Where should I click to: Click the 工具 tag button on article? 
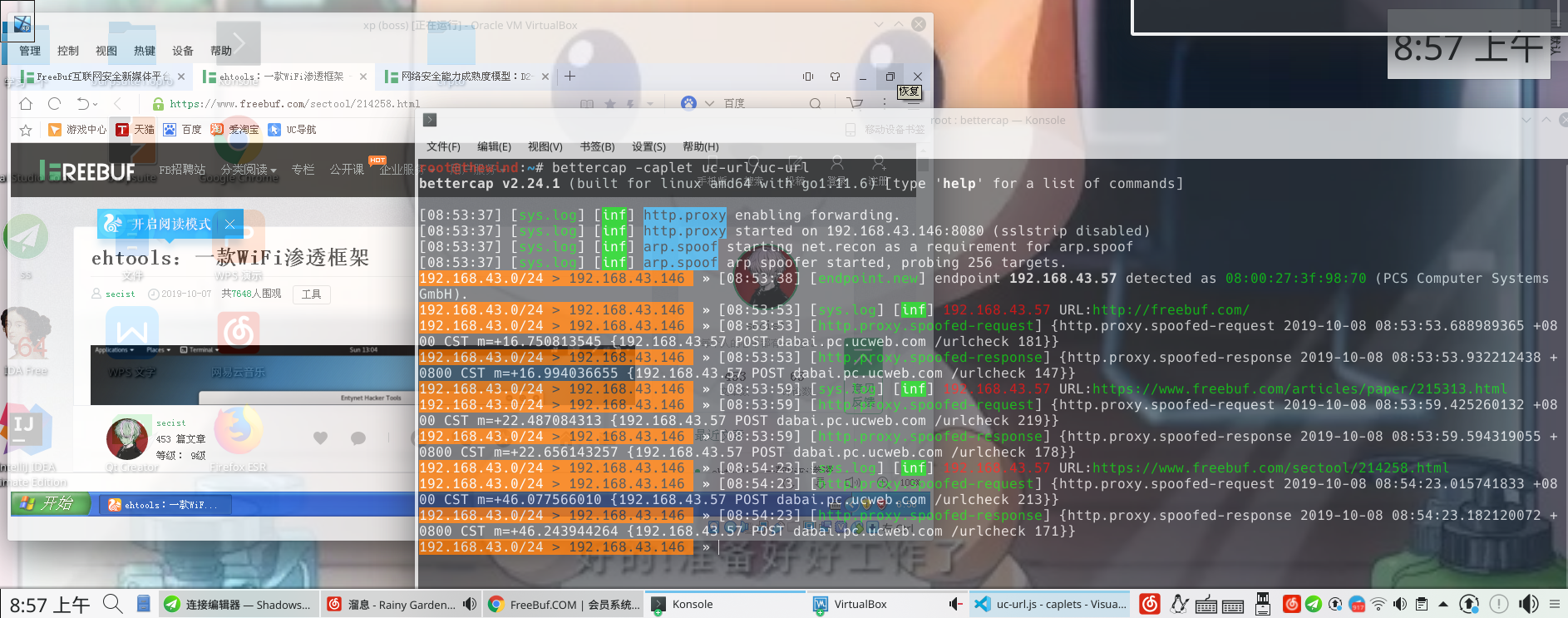(x=312, y=294)
